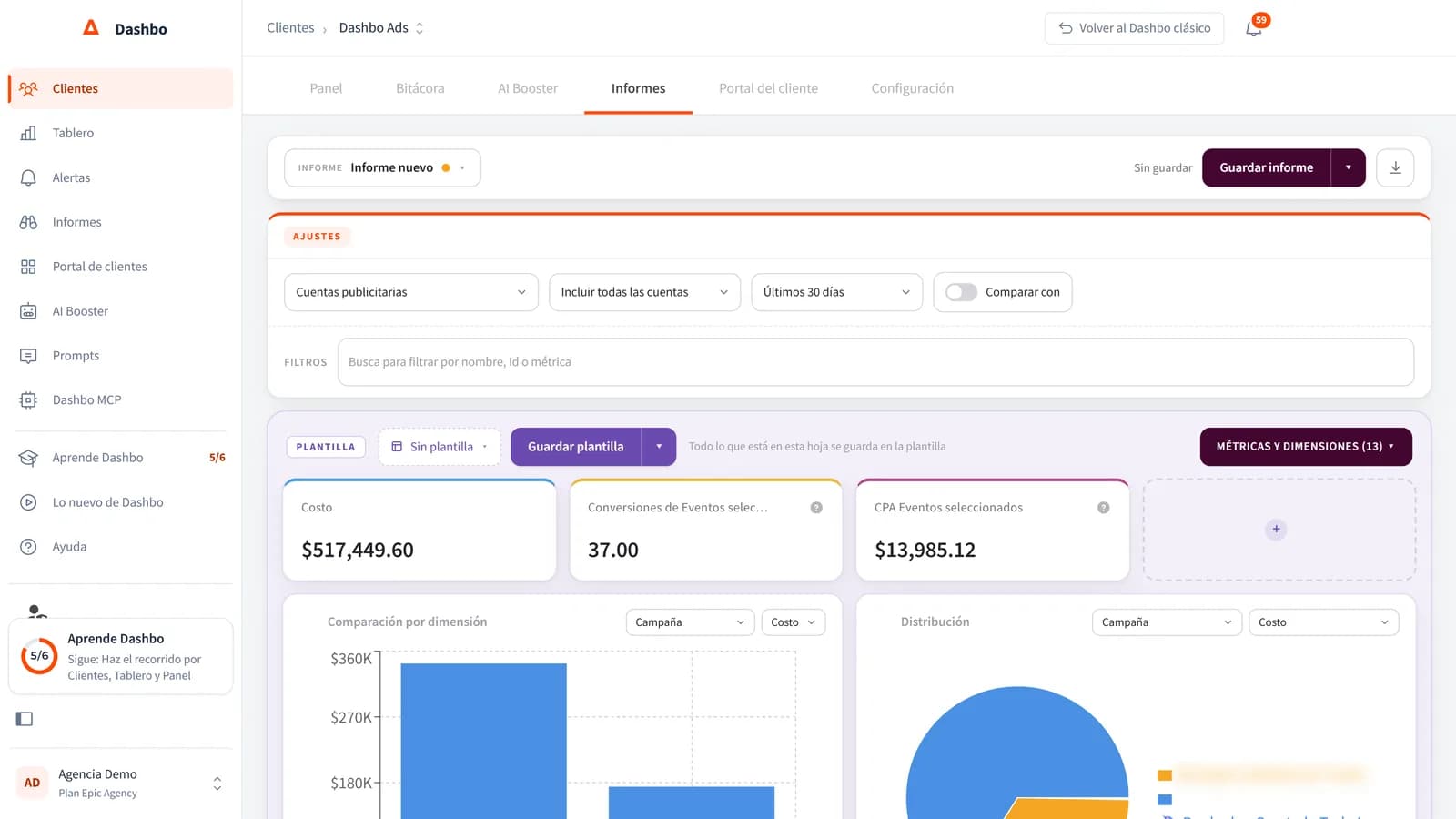1456x819 pixels.
Task: Click Guardar informe button
Action: tap(1267, 167)
